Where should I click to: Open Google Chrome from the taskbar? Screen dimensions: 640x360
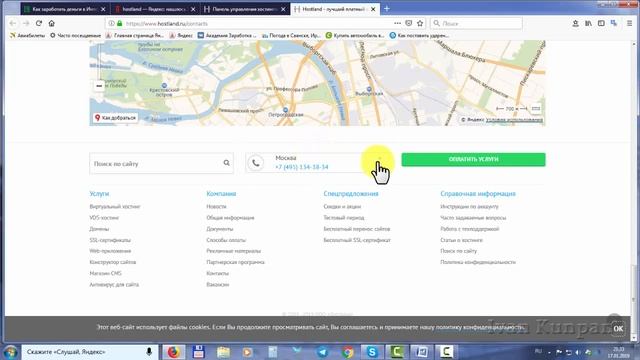348,352
